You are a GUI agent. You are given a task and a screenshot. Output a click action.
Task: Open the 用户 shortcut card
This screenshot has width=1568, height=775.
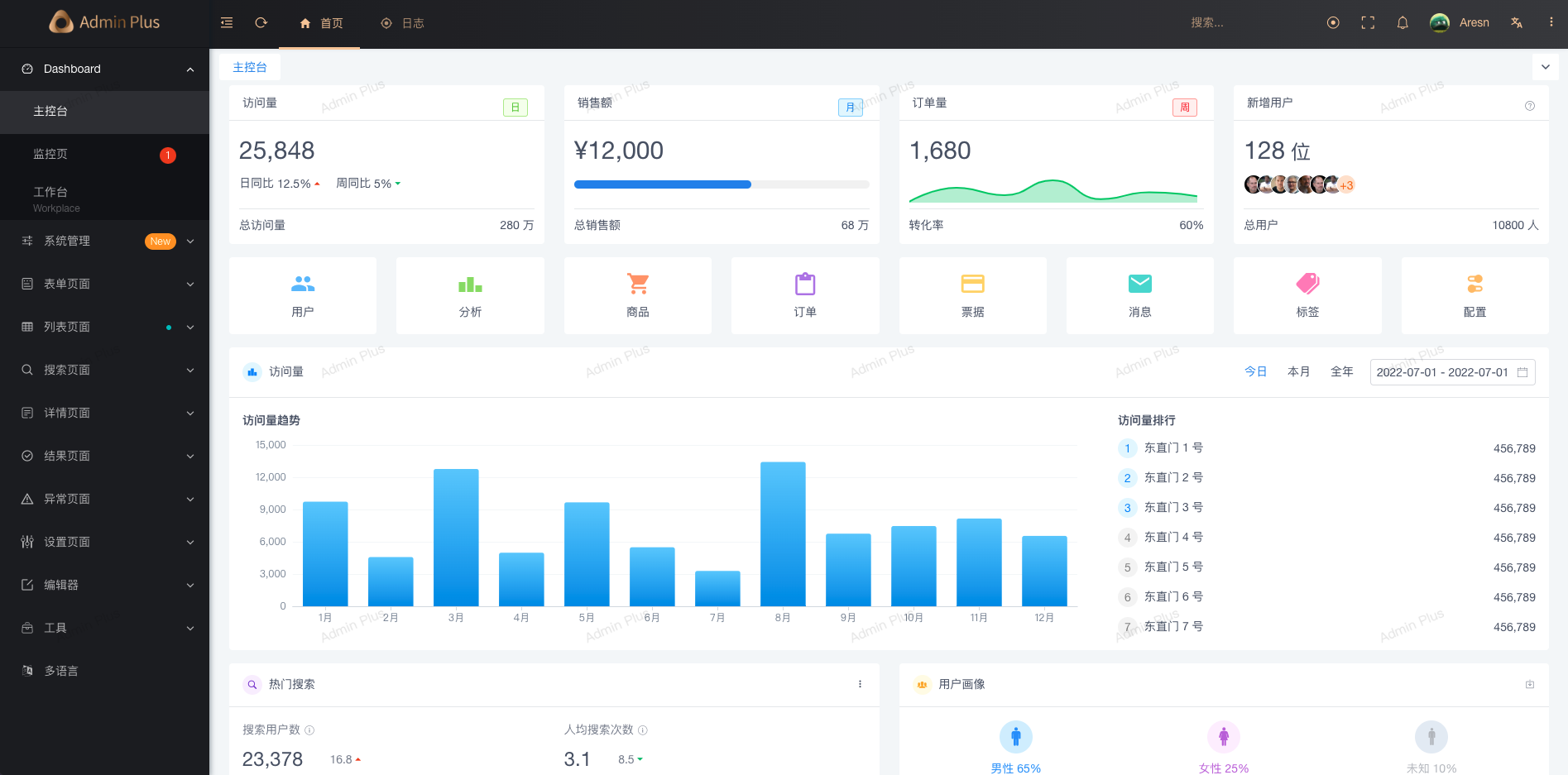click(x=303, y=296)
